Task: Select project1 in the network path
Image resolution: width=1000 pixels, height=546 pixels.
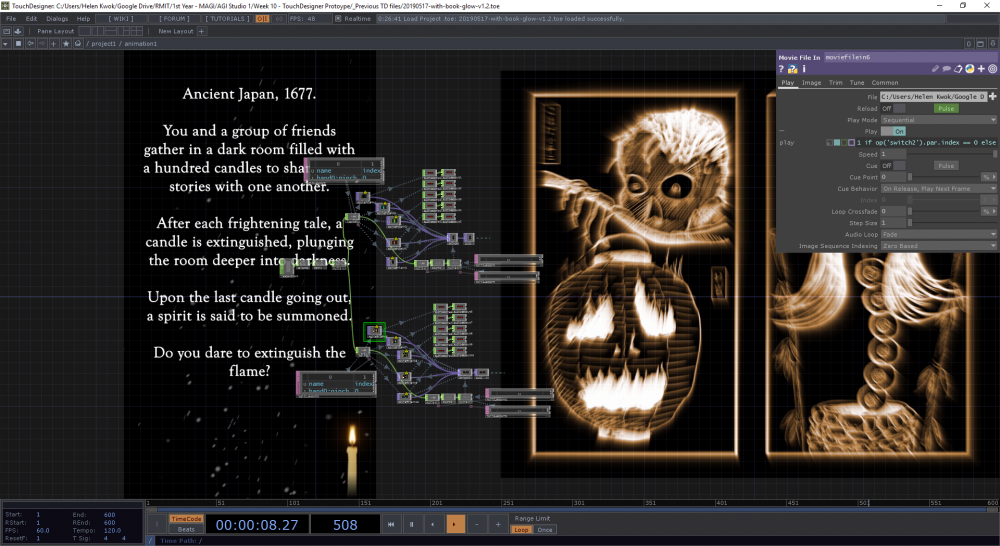Action: tap(103, 43)
